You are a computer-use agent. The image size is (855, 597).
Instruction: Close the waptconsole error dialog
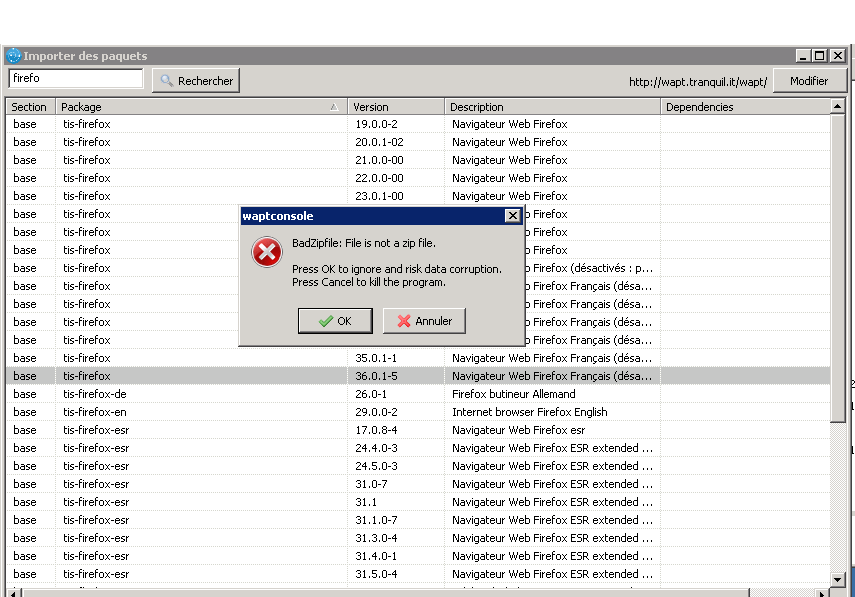(513, 216)
